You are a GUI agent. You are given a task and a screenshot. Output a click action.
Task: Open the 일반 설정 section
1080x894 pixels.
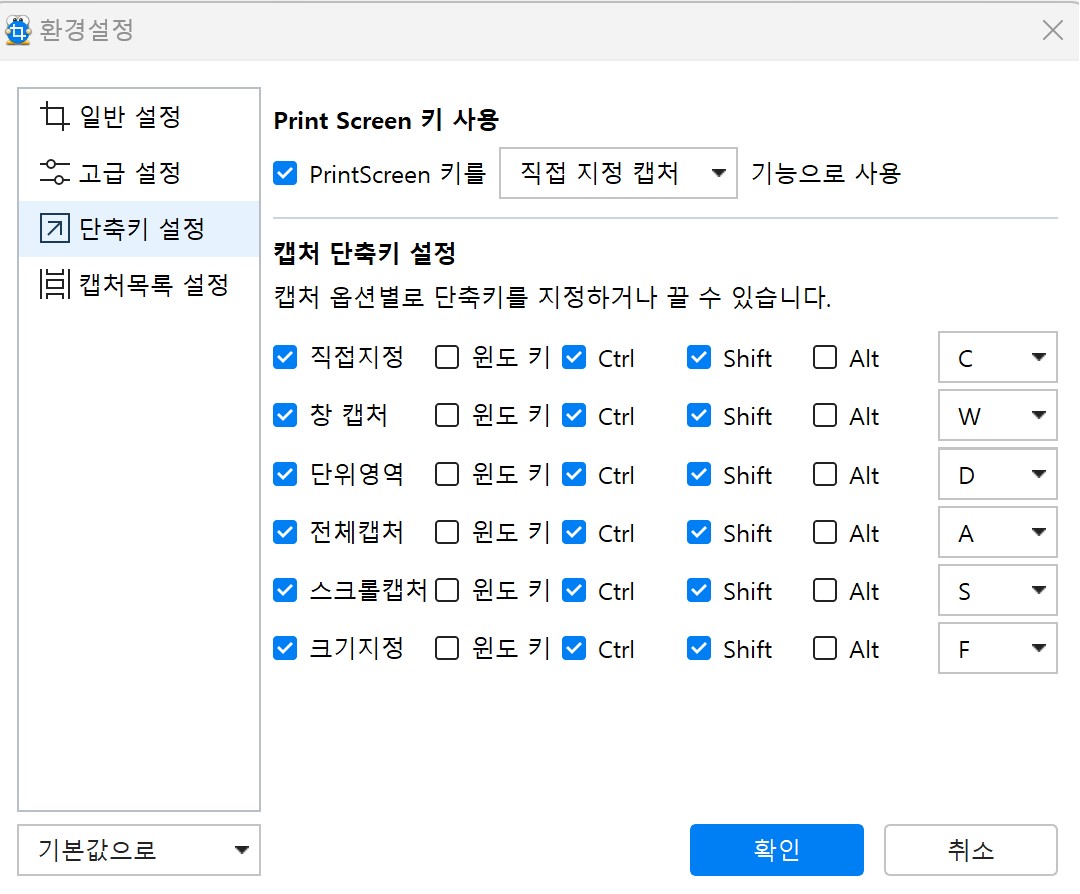(x=139, y=116)
